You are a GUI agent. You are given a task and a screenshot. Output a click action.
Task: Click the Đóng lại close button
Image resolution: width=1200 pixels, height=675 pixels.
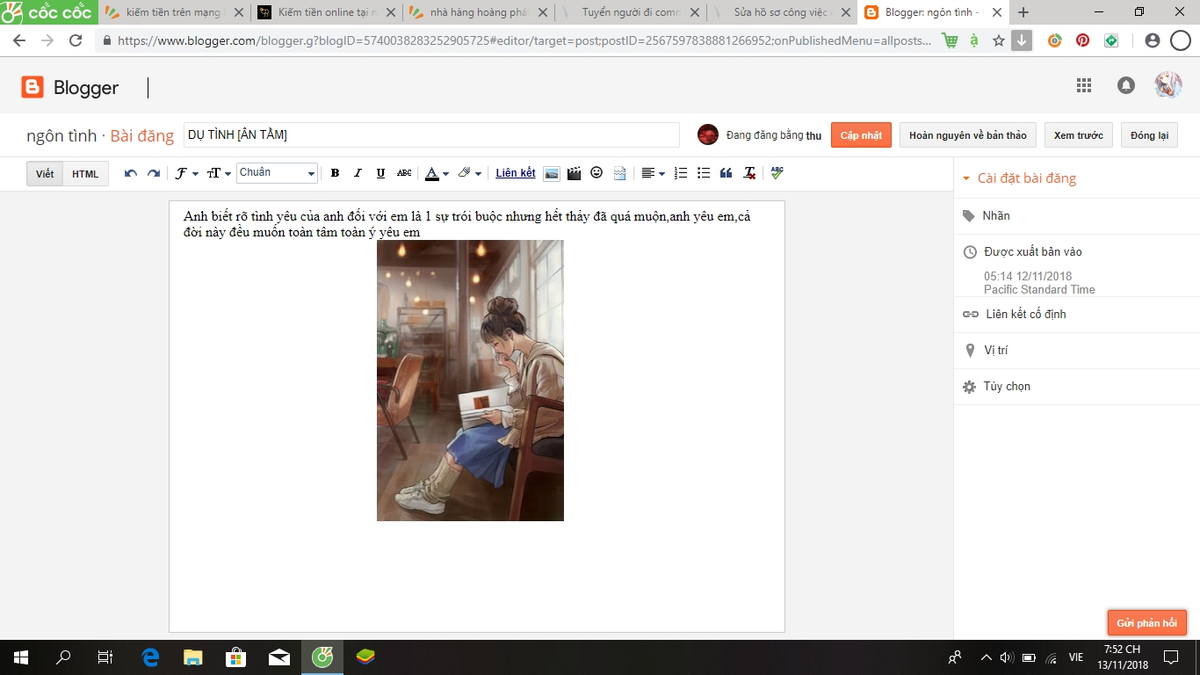1149,135
